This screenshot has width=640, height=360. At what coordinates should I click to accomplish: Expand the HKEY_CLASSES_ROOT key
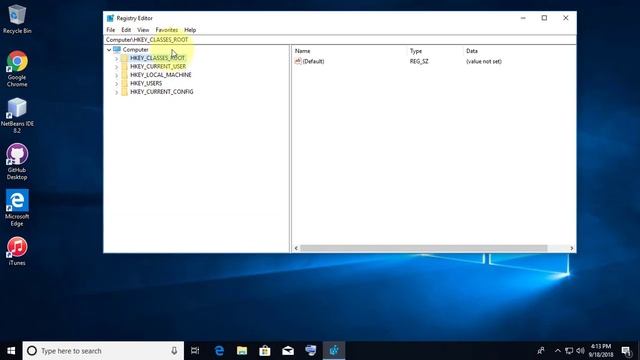117,58
